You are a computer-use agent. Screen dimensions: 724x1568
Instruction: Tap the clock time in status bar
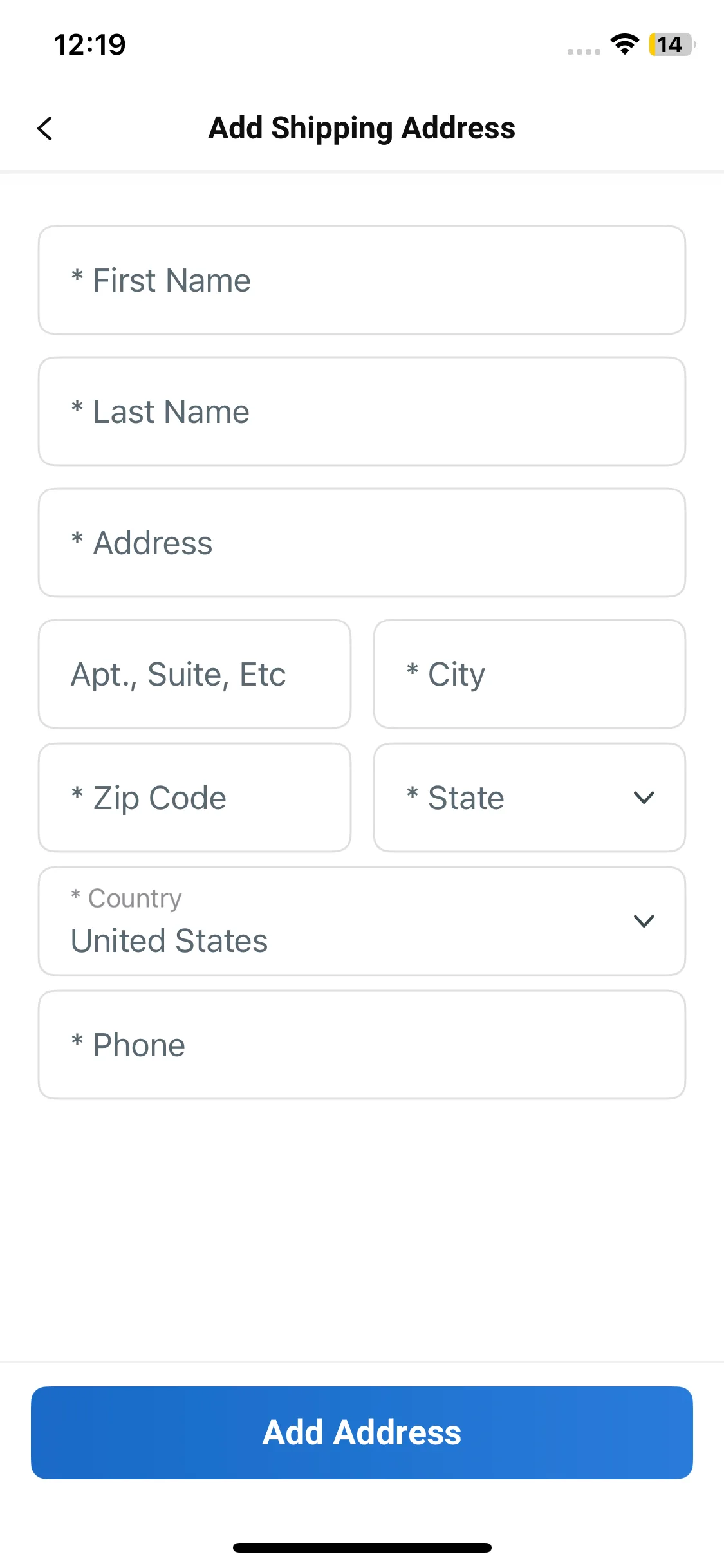(90, 44)
